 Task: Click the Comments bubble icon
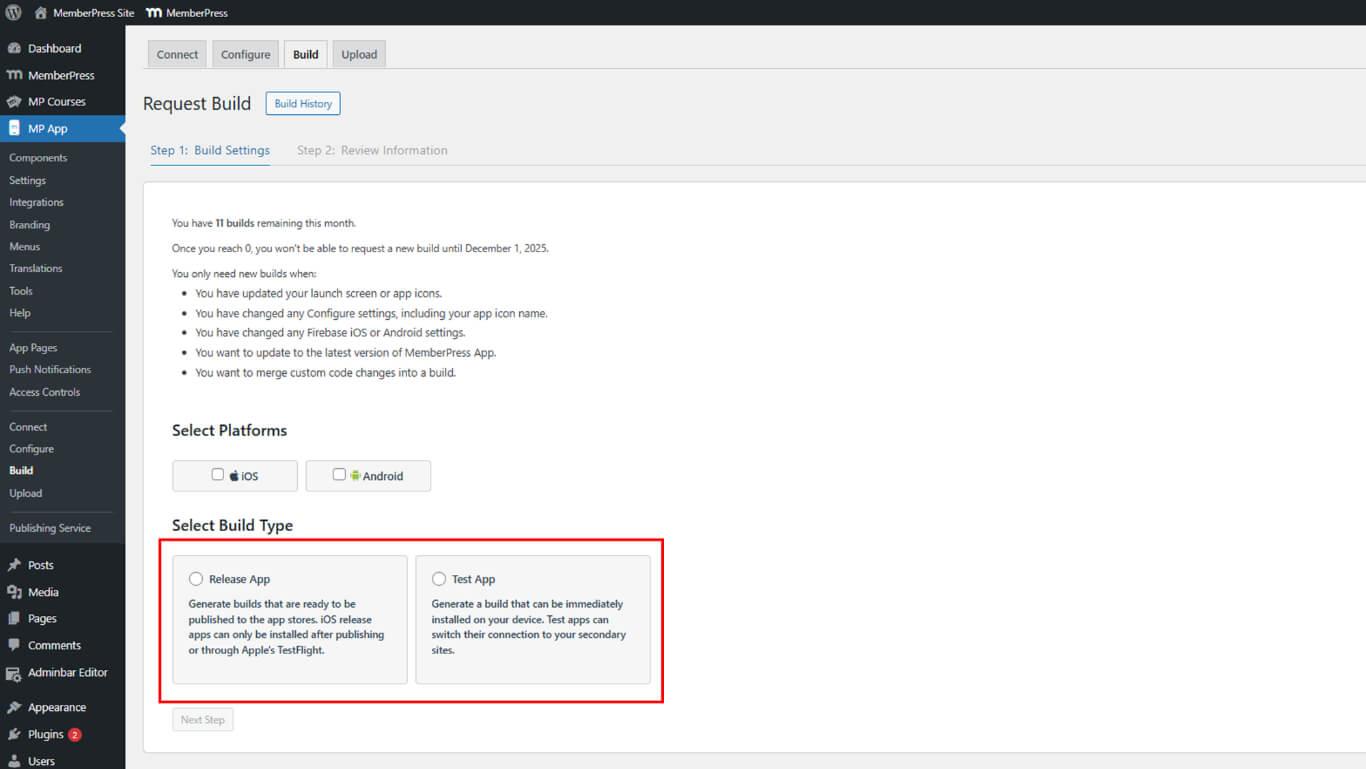(x=14, y=646)
